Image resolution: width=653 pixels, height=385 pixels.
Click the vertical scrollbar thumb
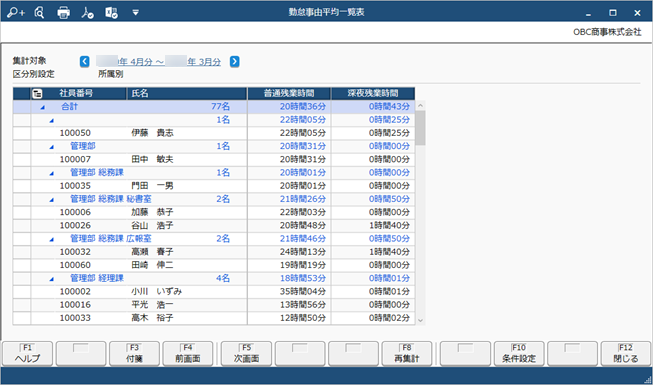coord(420,128)
